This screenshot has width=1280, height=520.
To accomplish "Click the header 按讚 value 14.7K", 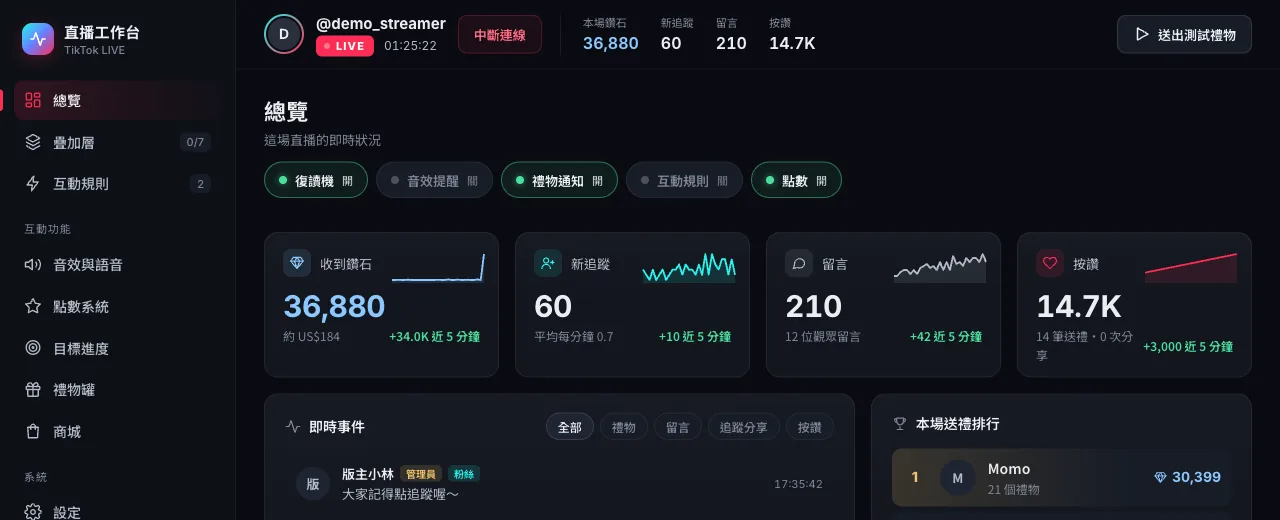I will (792, 43).
